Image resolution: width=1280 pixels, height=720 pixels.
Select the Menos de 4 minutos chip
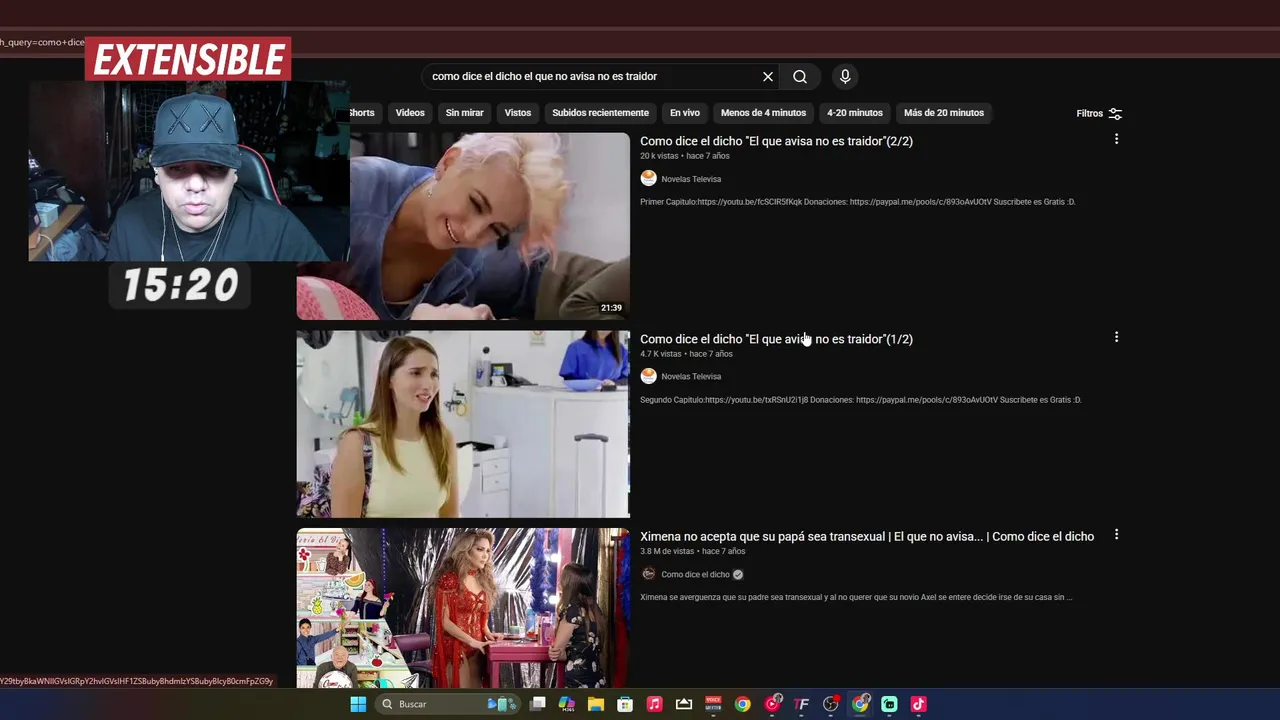coord(763,113)
